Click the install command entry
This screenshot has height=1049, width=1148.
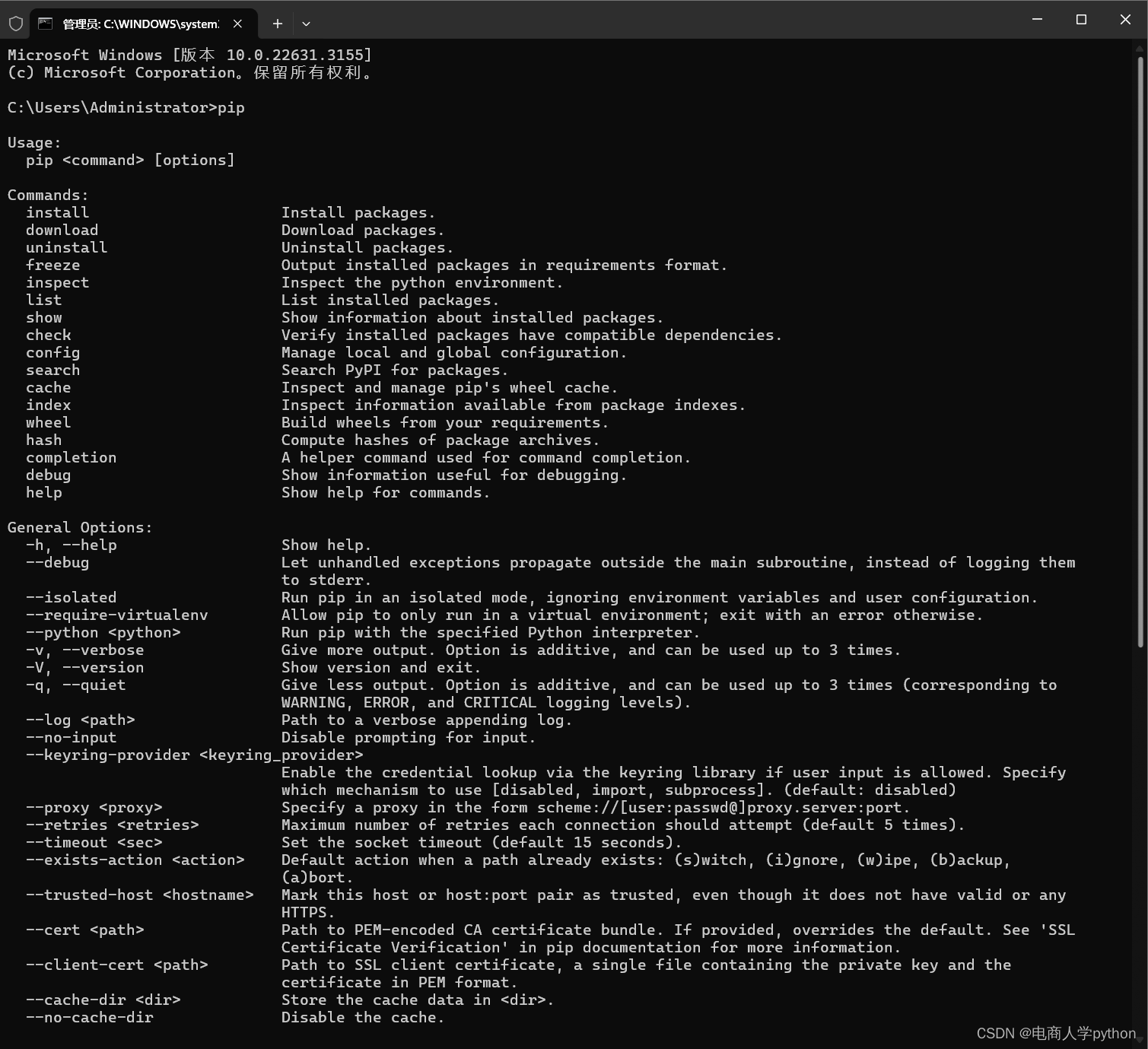[x=57, y=212]
